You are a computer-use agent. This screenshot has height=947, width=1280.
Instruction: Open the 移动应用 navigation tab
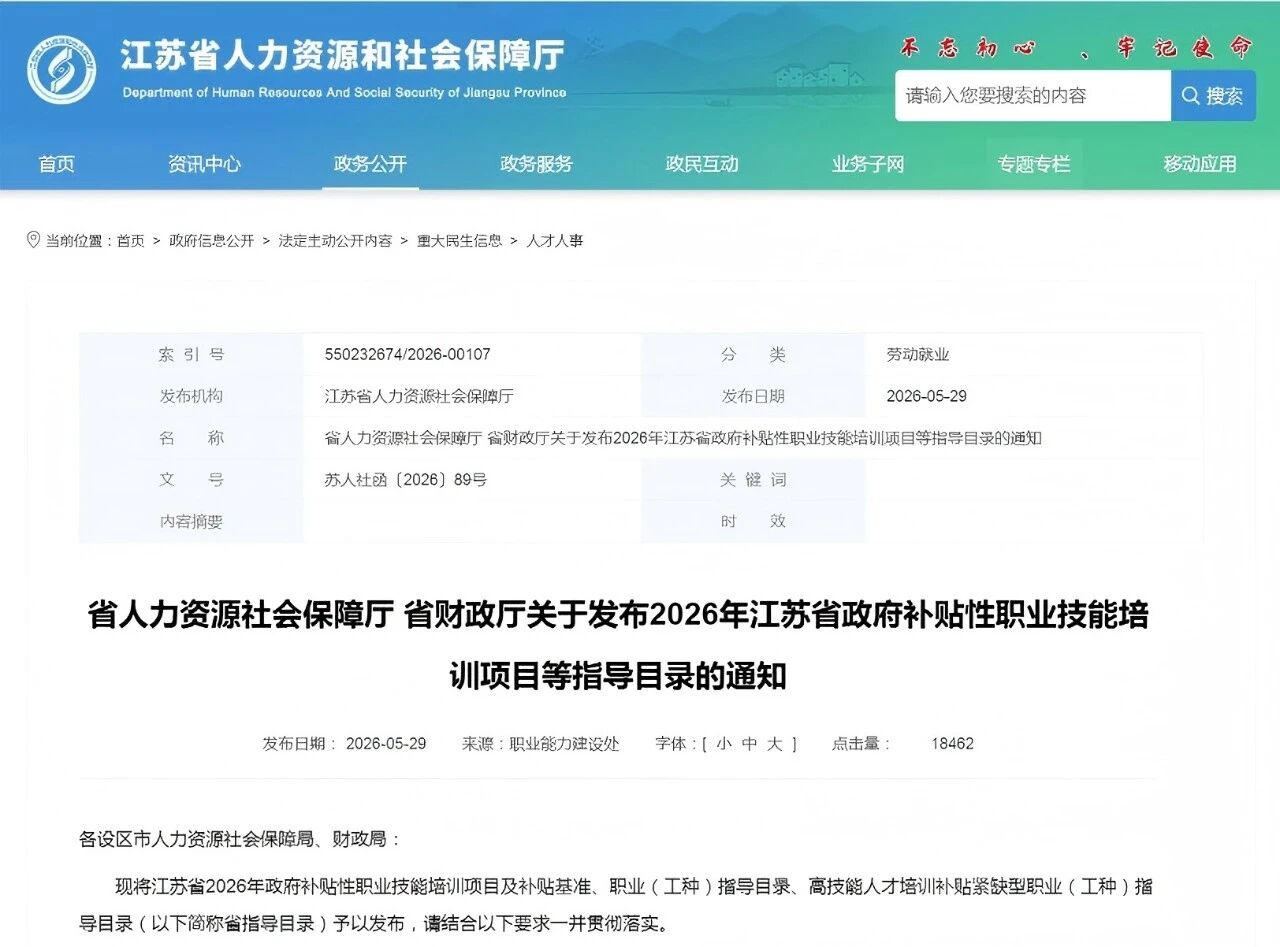pyautogui.click(x=1200, y=164)
